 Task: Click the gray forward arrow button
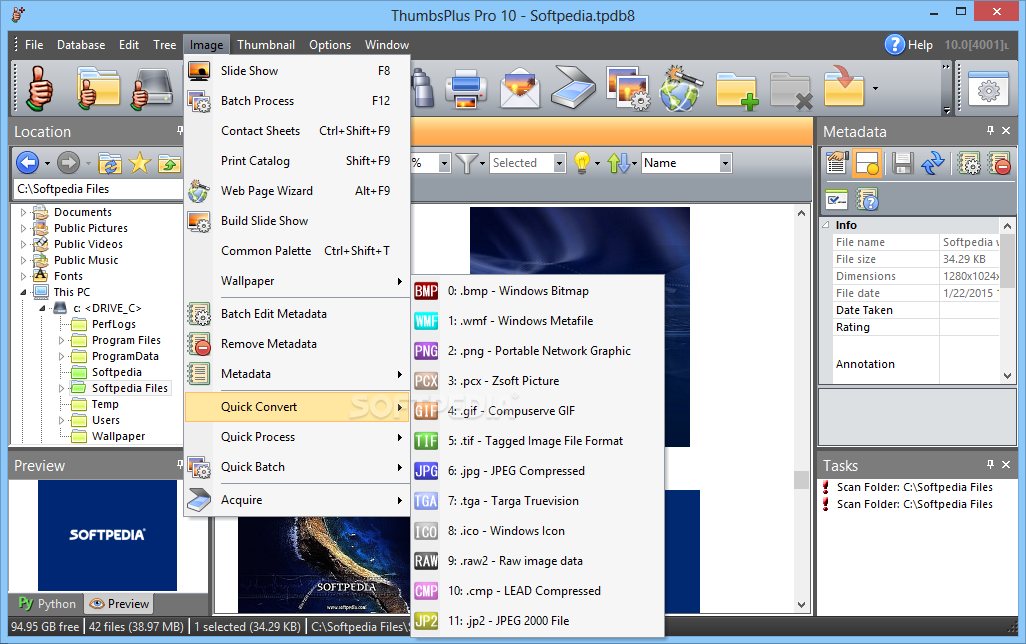(68, 162)
